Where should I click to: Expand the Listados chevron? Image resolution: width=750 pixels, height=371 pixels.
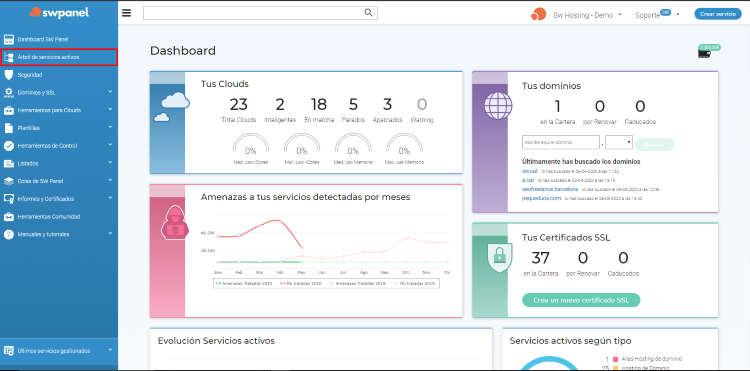click(x=110, y=162)
